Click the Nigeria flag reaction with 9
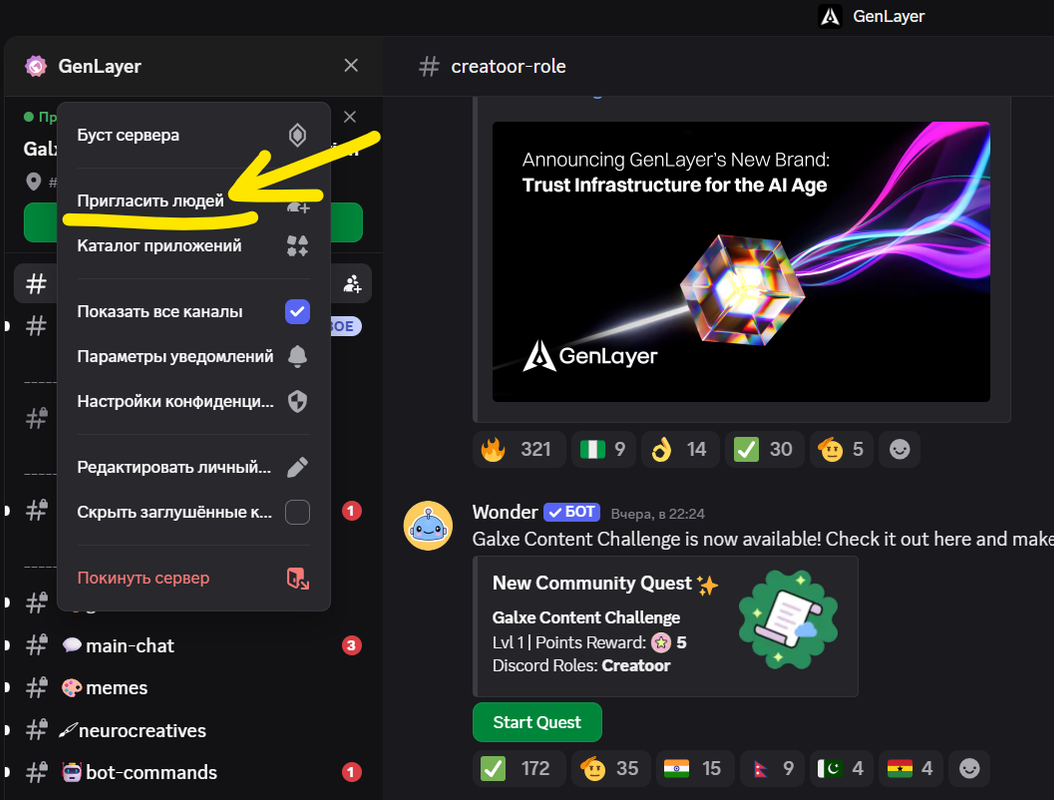This screenshot has width=1054, height=800. coord(603,449)
